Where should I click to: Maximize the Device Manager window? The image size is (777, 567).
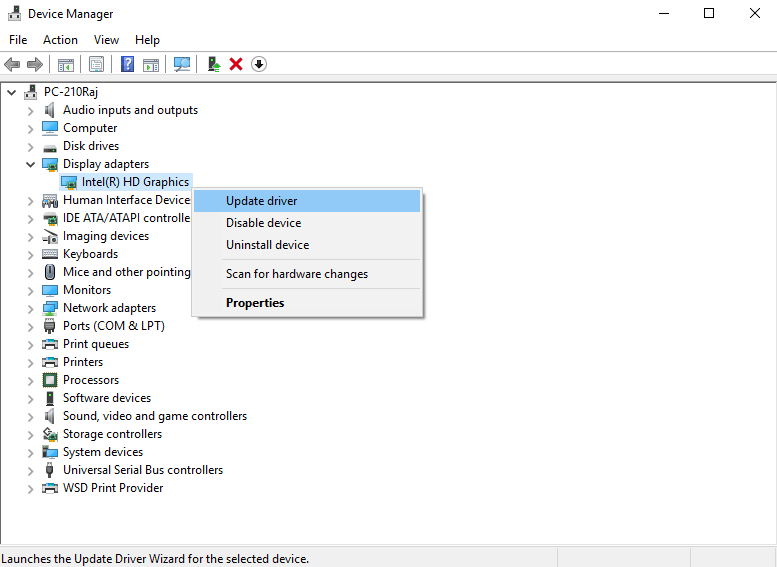[709, 13]
